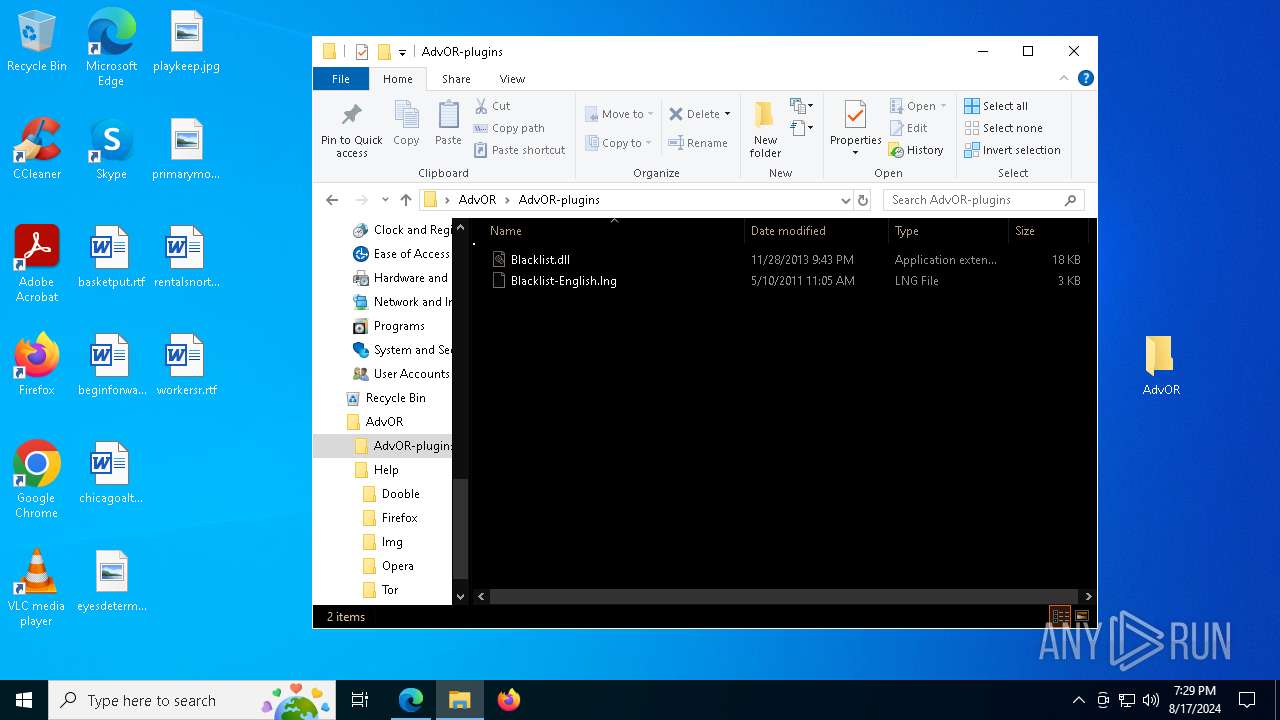Click the horizontal scrollbar of file list

click(x=784, y=596)
